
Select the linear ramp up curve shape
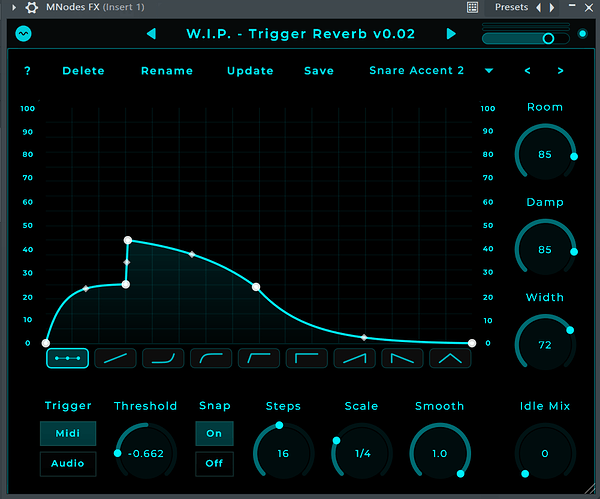pyautogui.click(x=115, y=358)
